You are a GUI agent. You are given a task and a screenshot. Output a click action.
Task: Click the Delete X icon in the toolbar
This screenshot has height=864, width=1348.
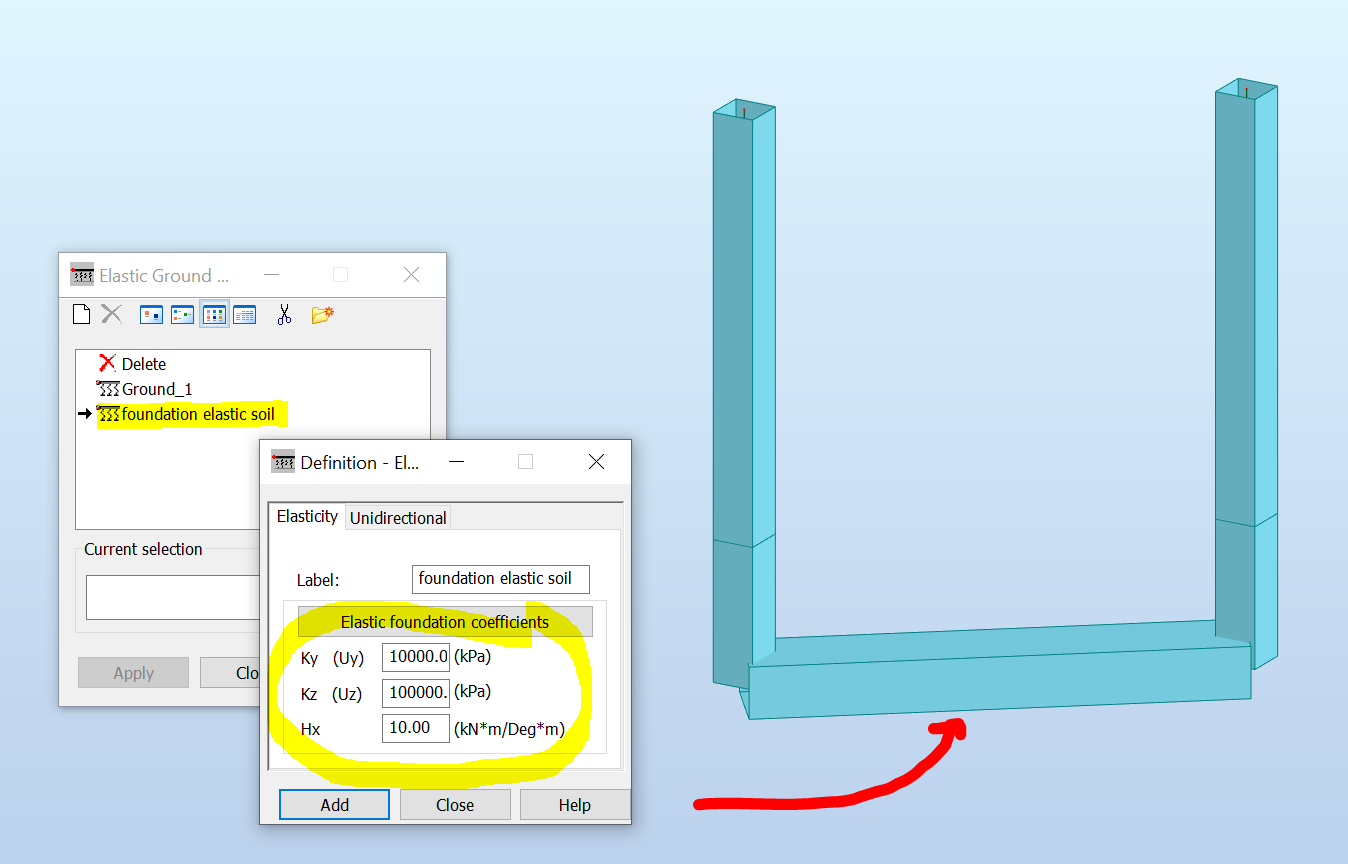(111, 313)
